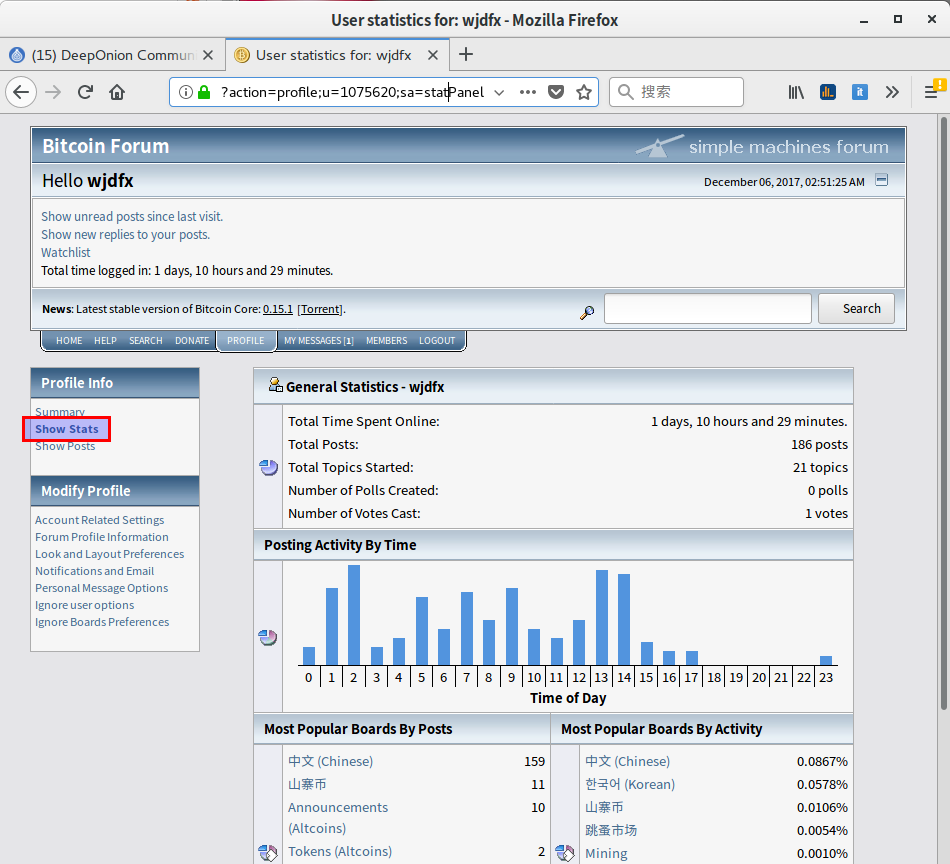
Task: Open the address bar history dropdown
Action: pos(499,92)
